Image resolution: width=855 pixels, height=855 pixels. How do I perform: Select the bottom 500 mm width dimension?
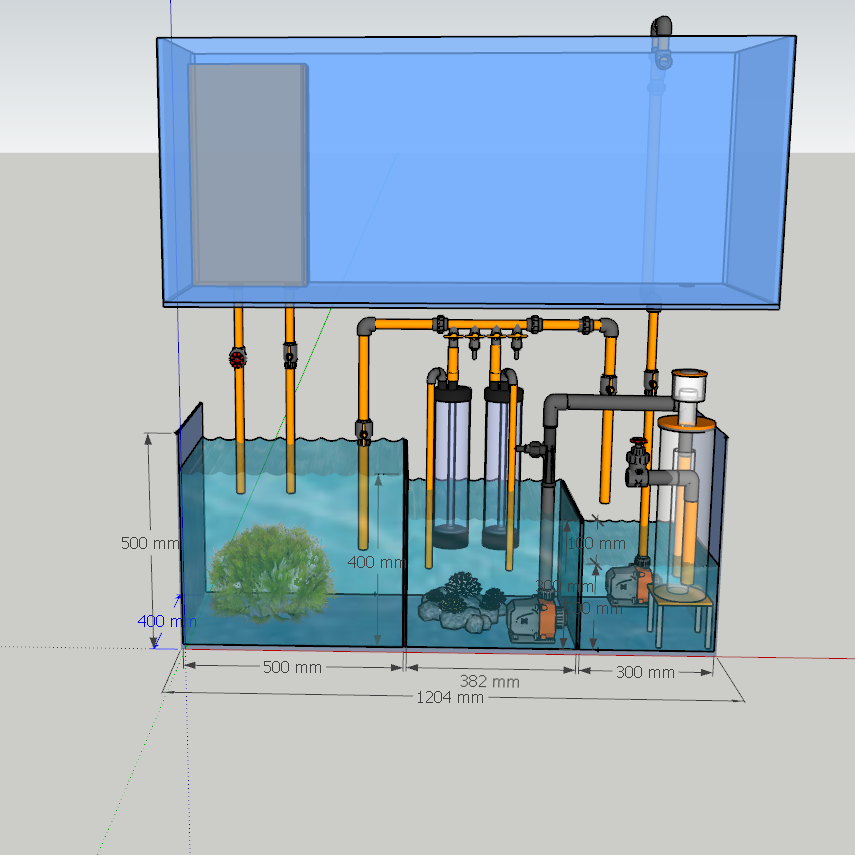tap(292, 667)
